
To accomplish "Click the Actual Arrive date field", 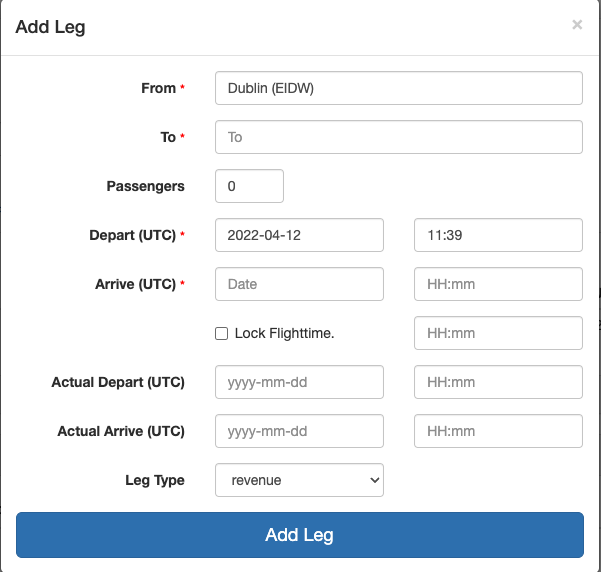I will 299,431.
